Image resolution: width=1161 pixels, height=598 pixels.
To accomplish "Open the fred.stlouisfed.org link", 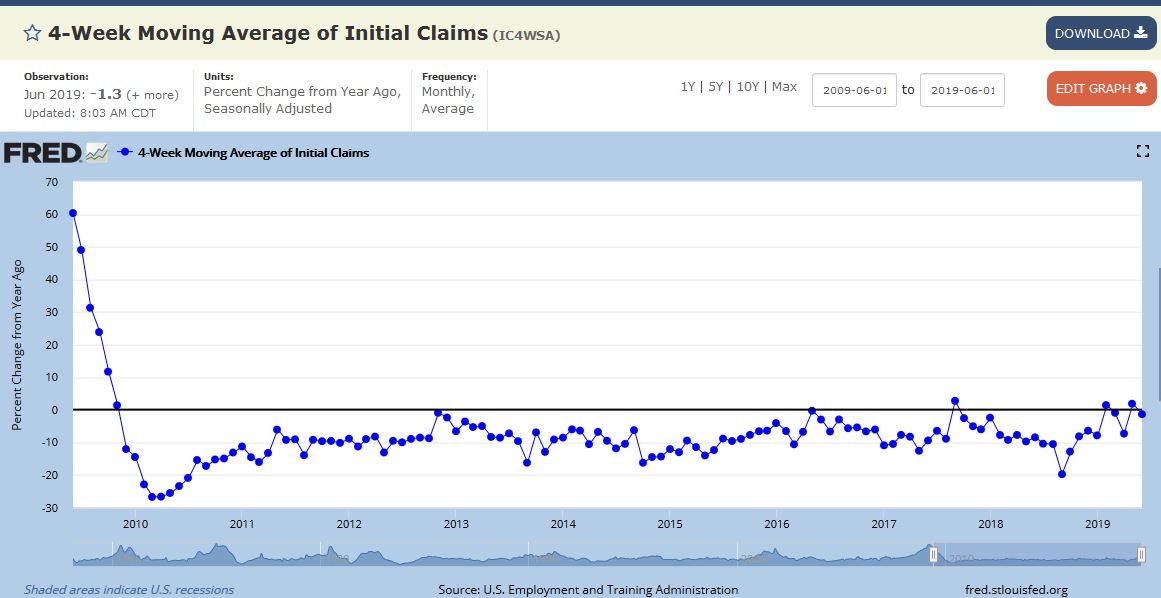I will click(x=1015, y=590).
